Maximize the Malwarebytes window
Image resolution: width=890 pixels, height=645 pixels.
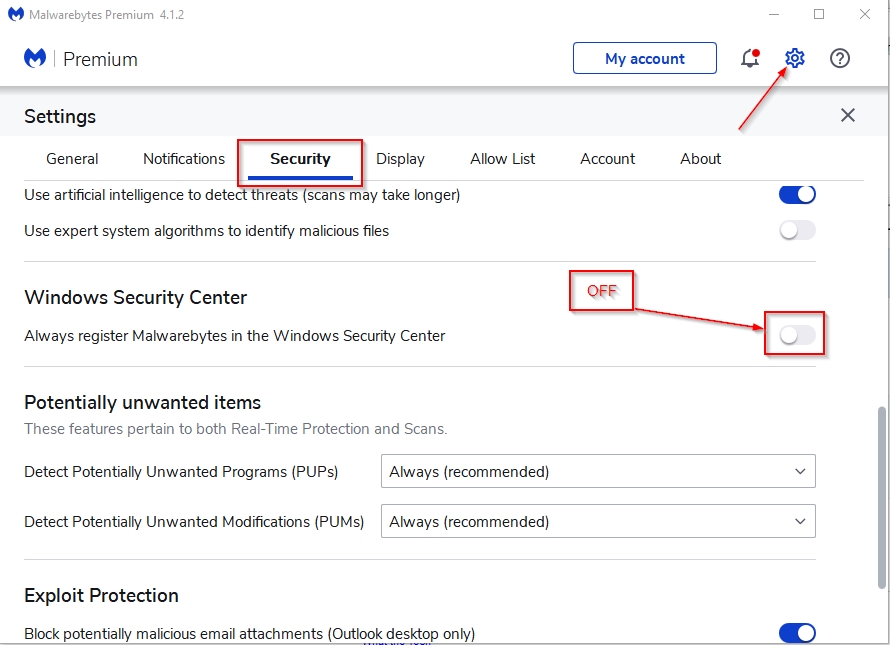[819, 14]
